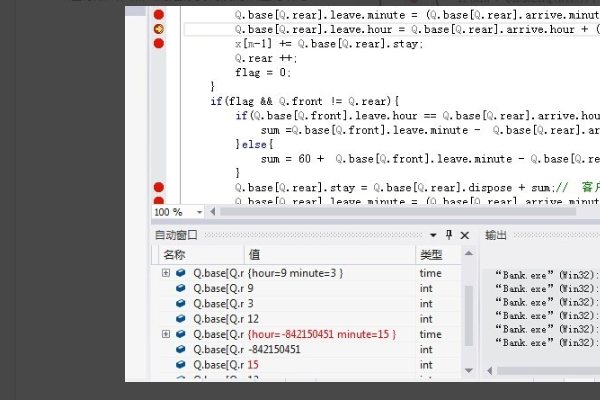Open the 100 % zoom dropdown
Viewport: 600px width, 400px height.
point(199,212)
